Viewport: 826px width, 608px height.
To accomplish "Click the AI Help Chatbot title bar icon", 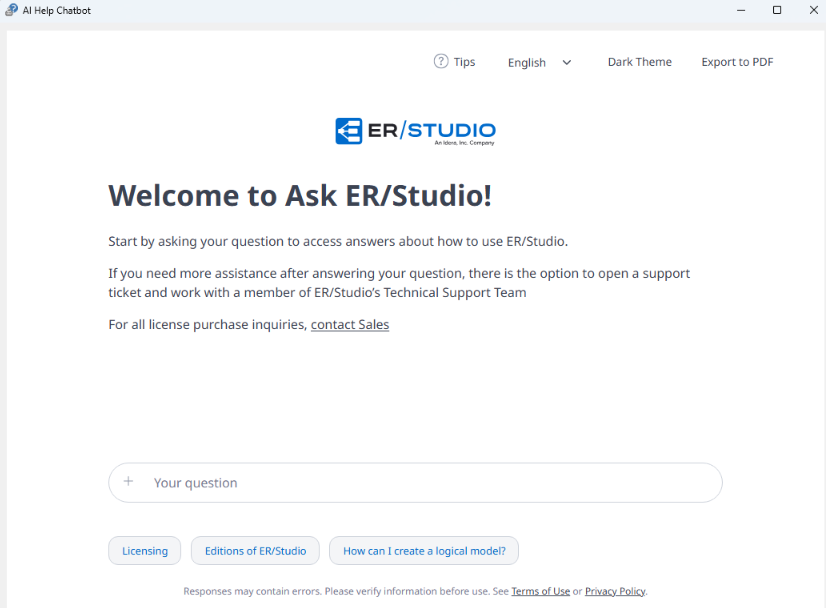I will tap(11, 10).
